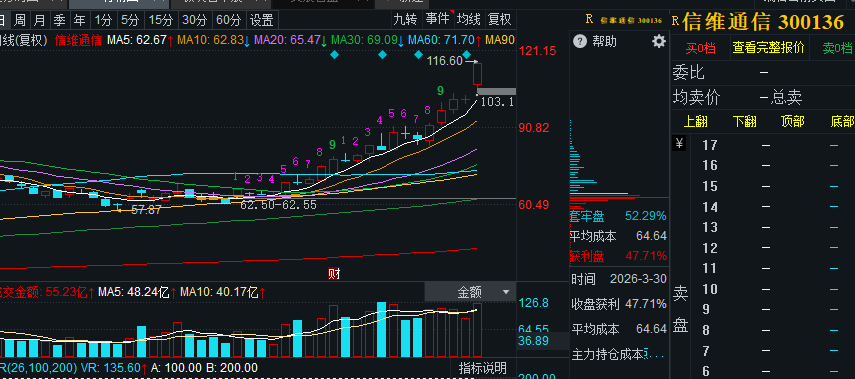Select the 60分 chart tab
The width and height of the screenshot is (855, 379).
[x=228, y=21]
